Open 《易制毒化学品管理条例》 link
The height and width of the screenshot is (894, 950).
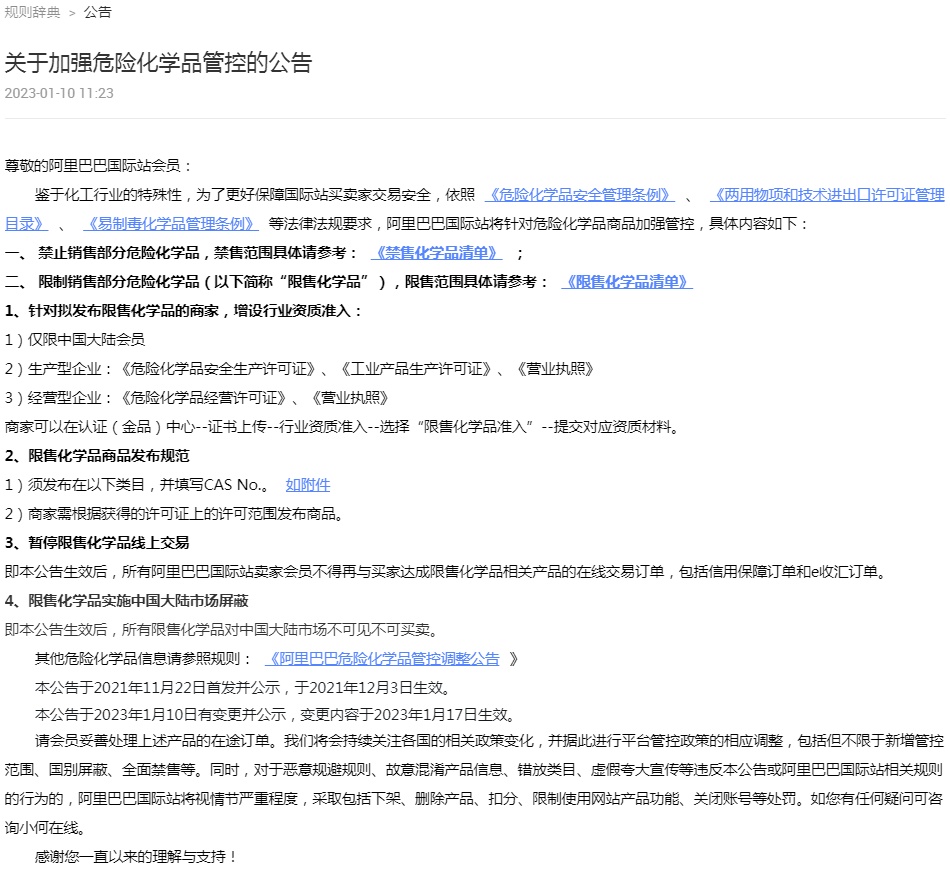pos(171,224)
